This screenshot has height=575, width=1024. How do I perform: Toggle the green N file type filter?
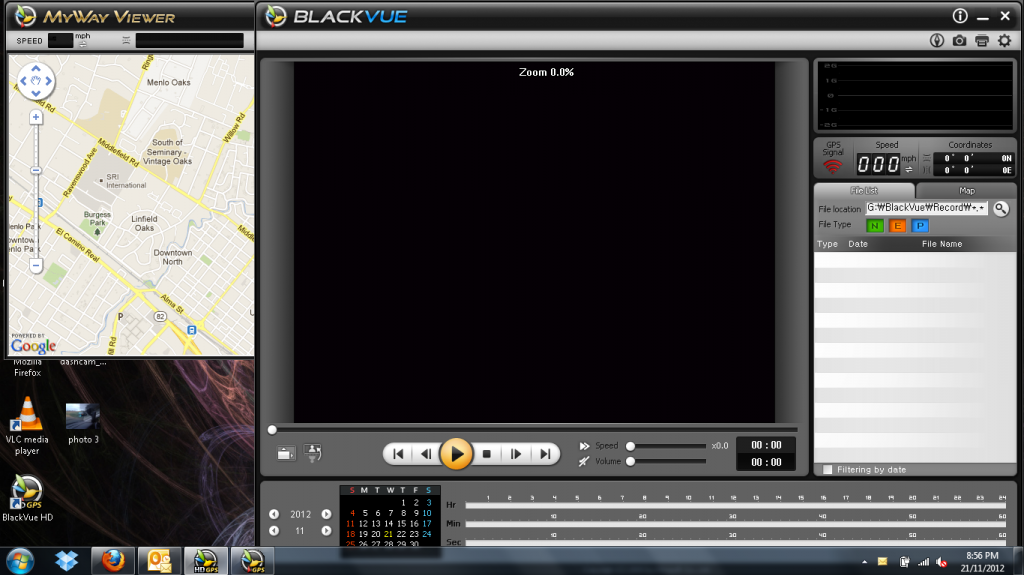(x=875, y=225)
